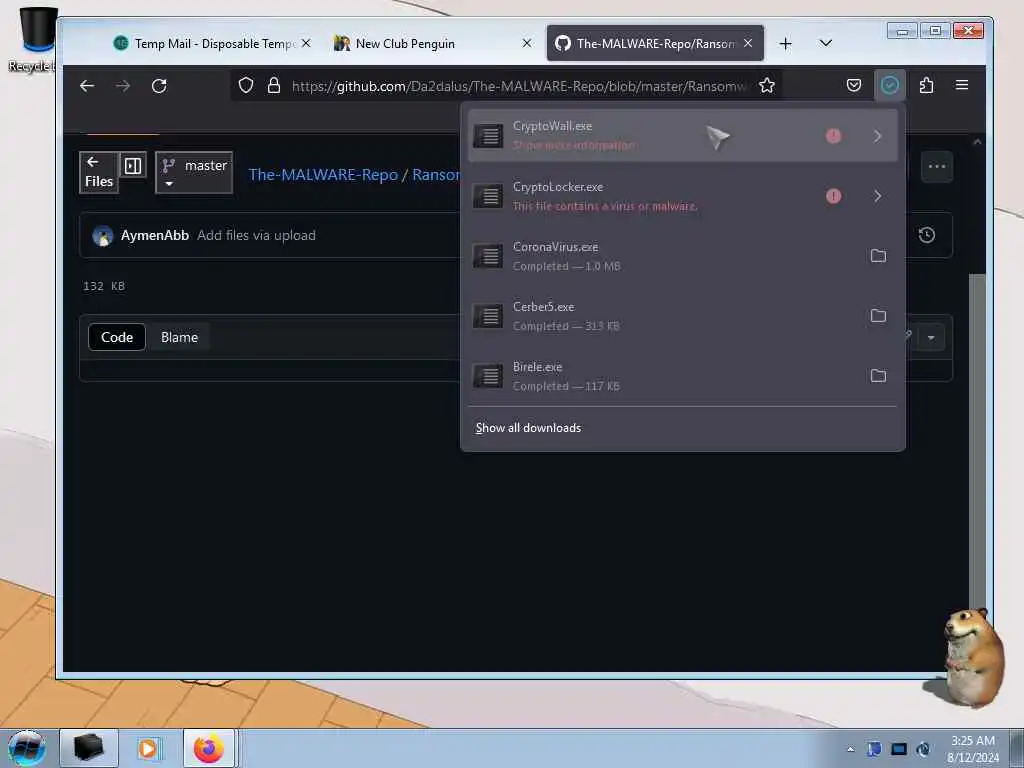Close the New Club Penguin tab
1024x768 pixels.
point(527,43)
